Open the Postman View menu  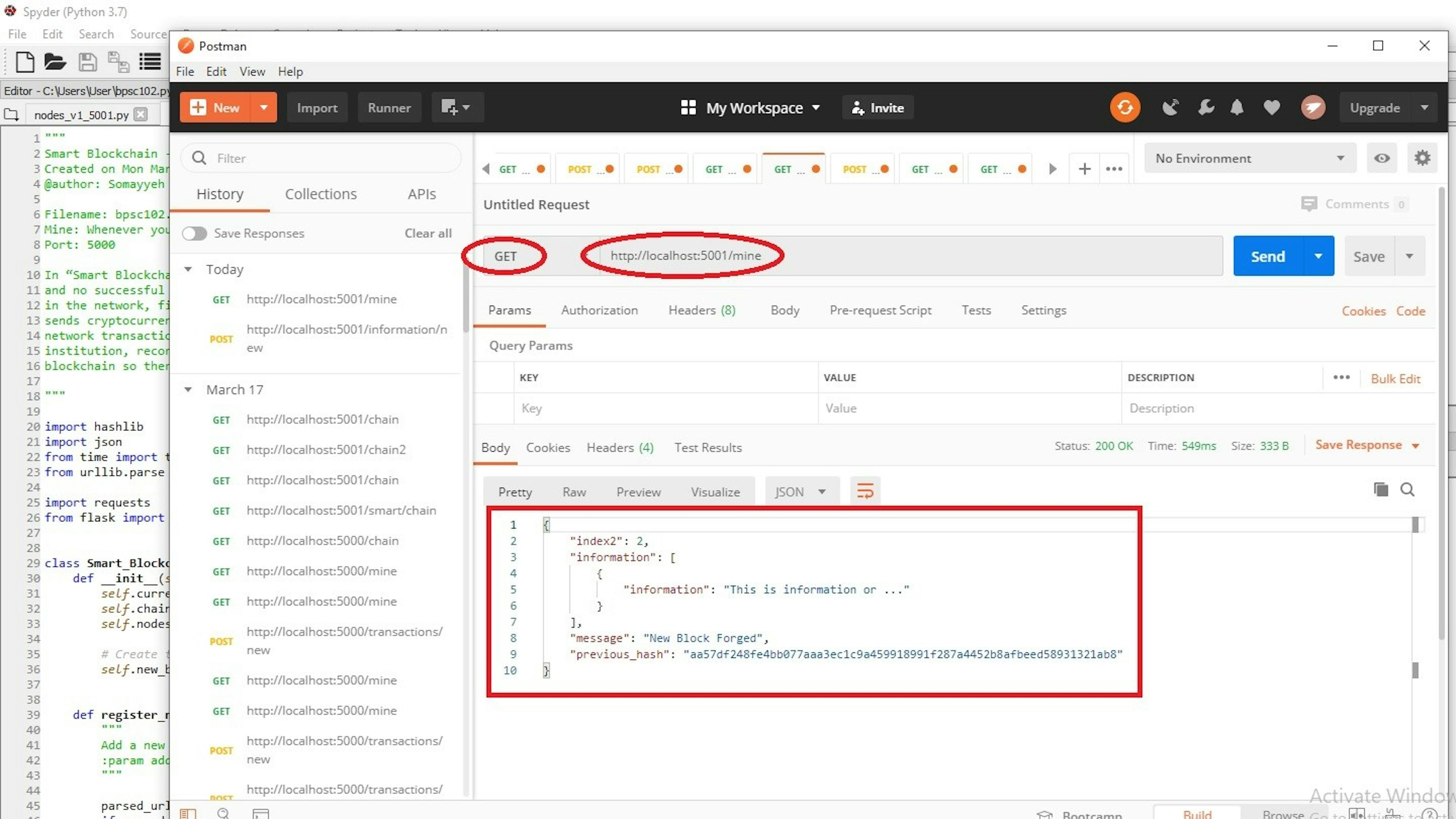(252, 71)
